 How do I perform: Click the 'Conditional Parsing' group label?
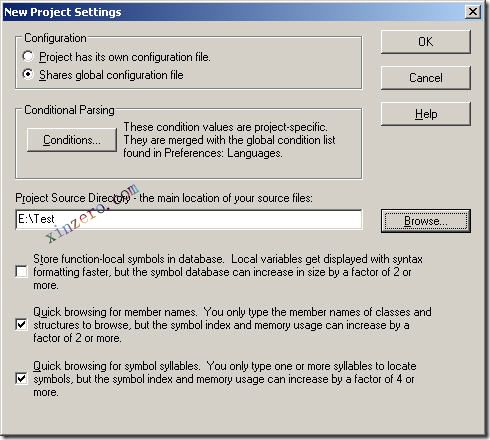69,110
